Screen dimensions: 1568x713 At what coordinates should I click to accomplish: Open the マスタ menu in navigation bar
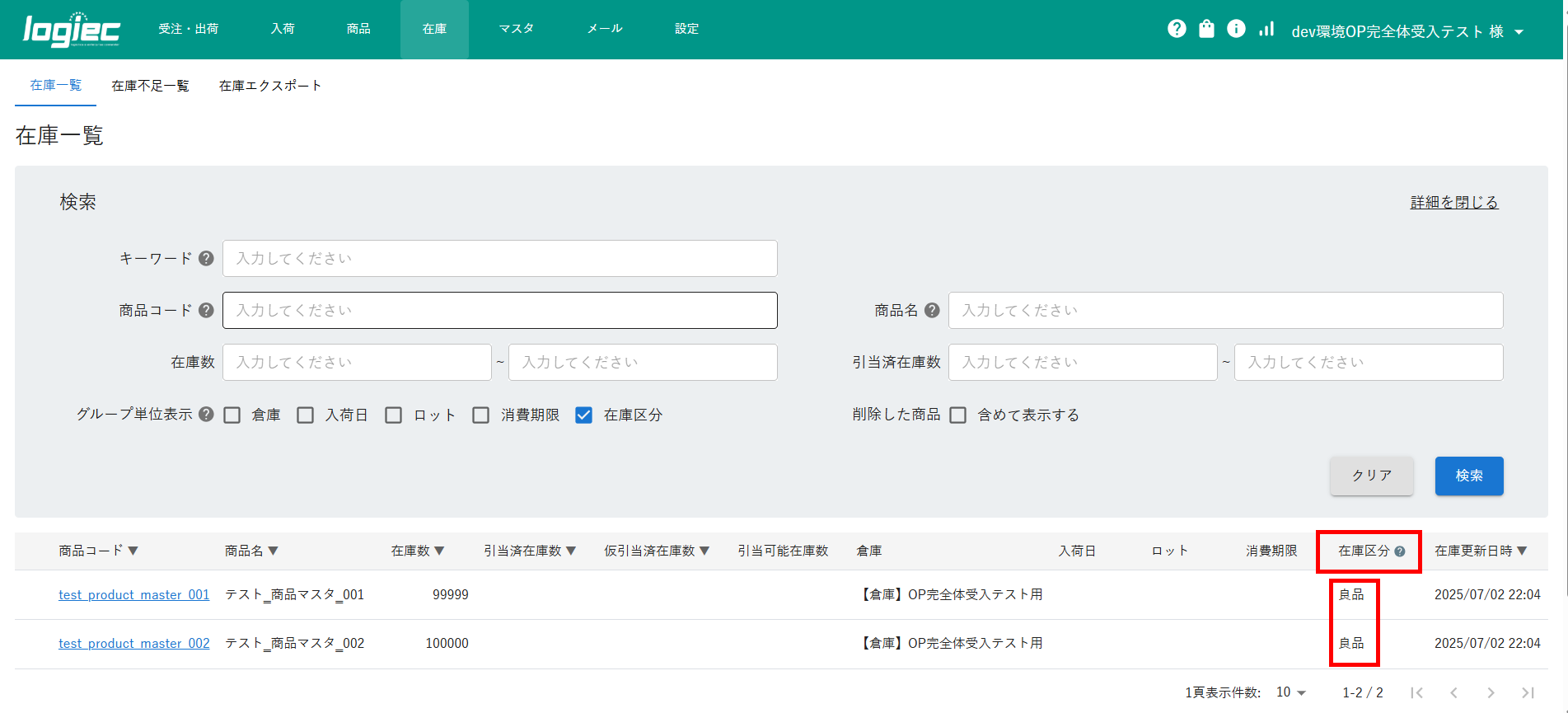[517, 29]
